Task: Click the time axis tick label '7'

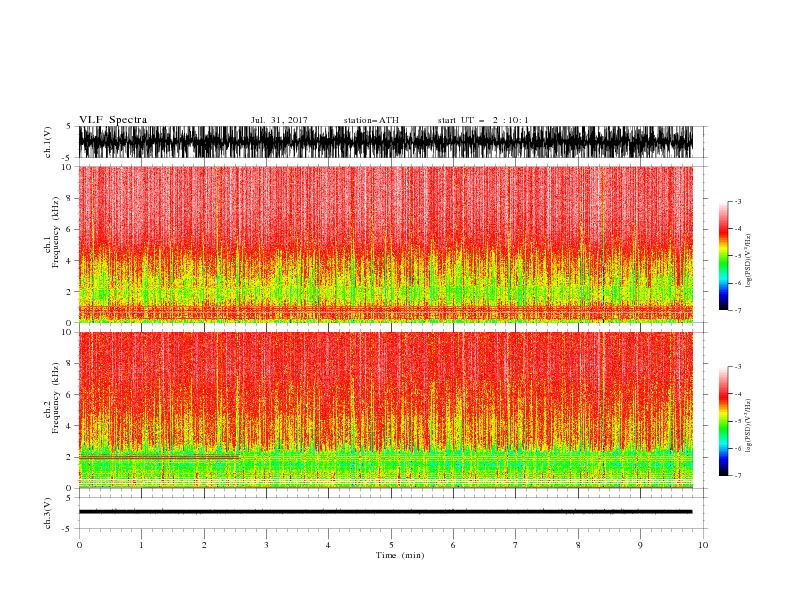Action: [x=516, y=545]
